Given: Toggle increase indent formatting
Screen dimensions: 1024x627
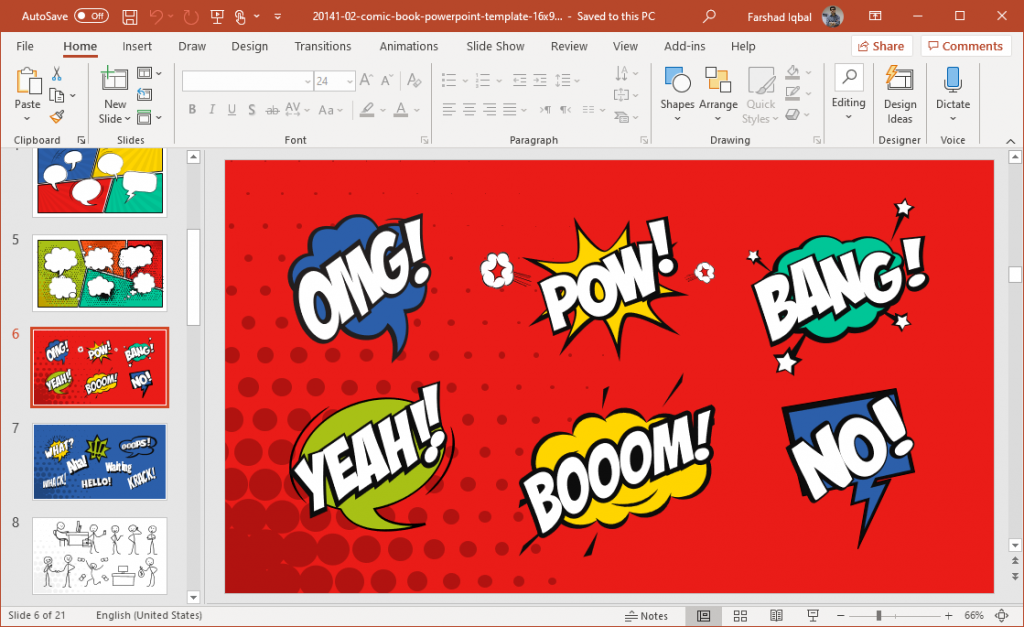Looking at the screenshot, I should [540, 80].
